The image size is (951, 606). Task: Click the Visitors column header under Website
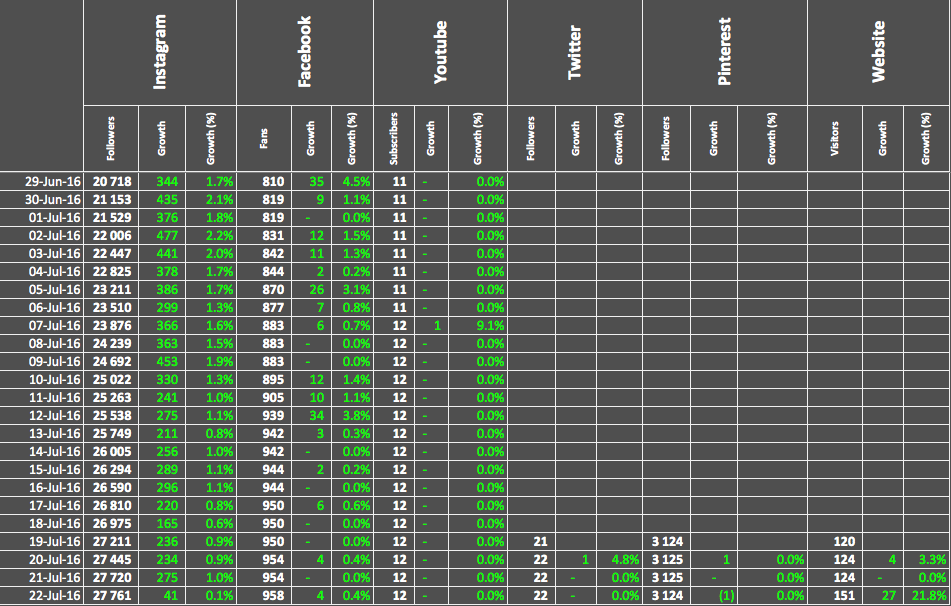(835, 138)
